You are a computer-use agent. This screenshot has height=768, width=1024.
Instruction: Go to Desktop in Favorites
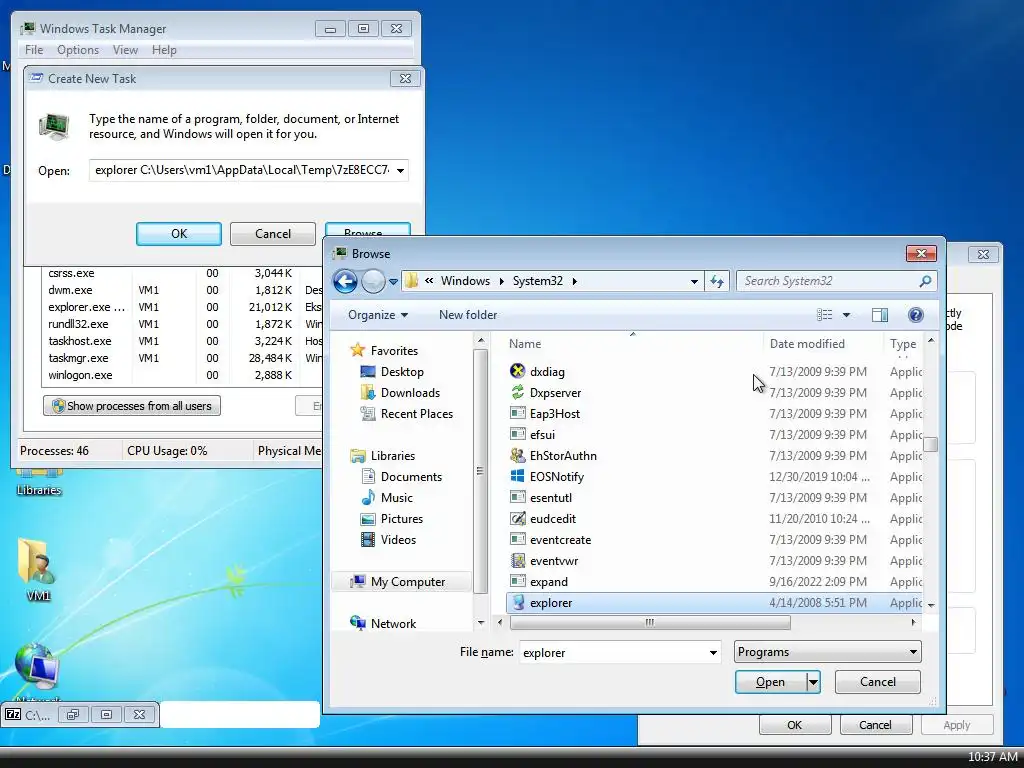click(x=402, y=372)
